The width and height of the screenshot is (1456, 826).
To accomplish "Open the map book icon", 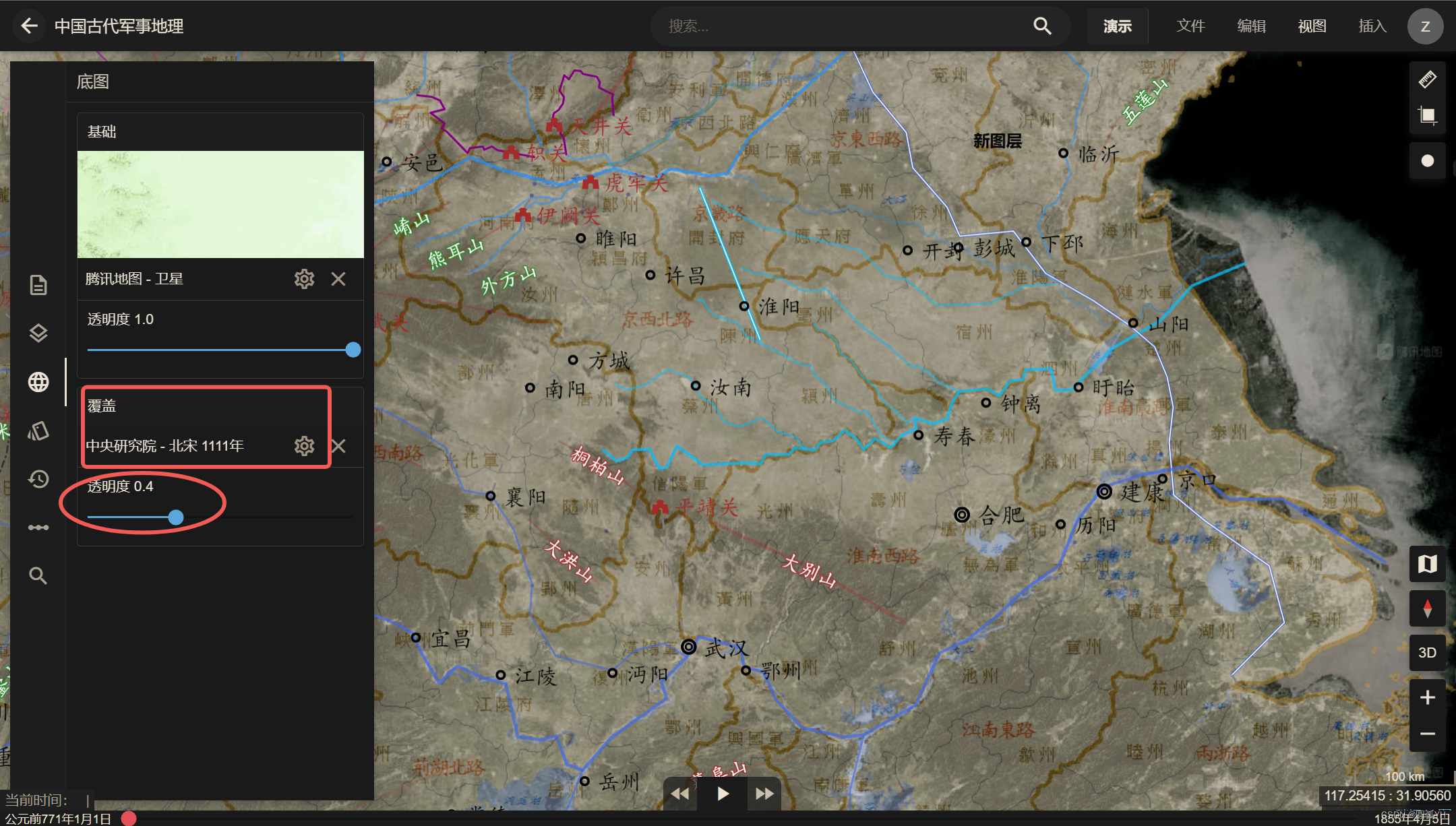I will [x=1427, y=564].
